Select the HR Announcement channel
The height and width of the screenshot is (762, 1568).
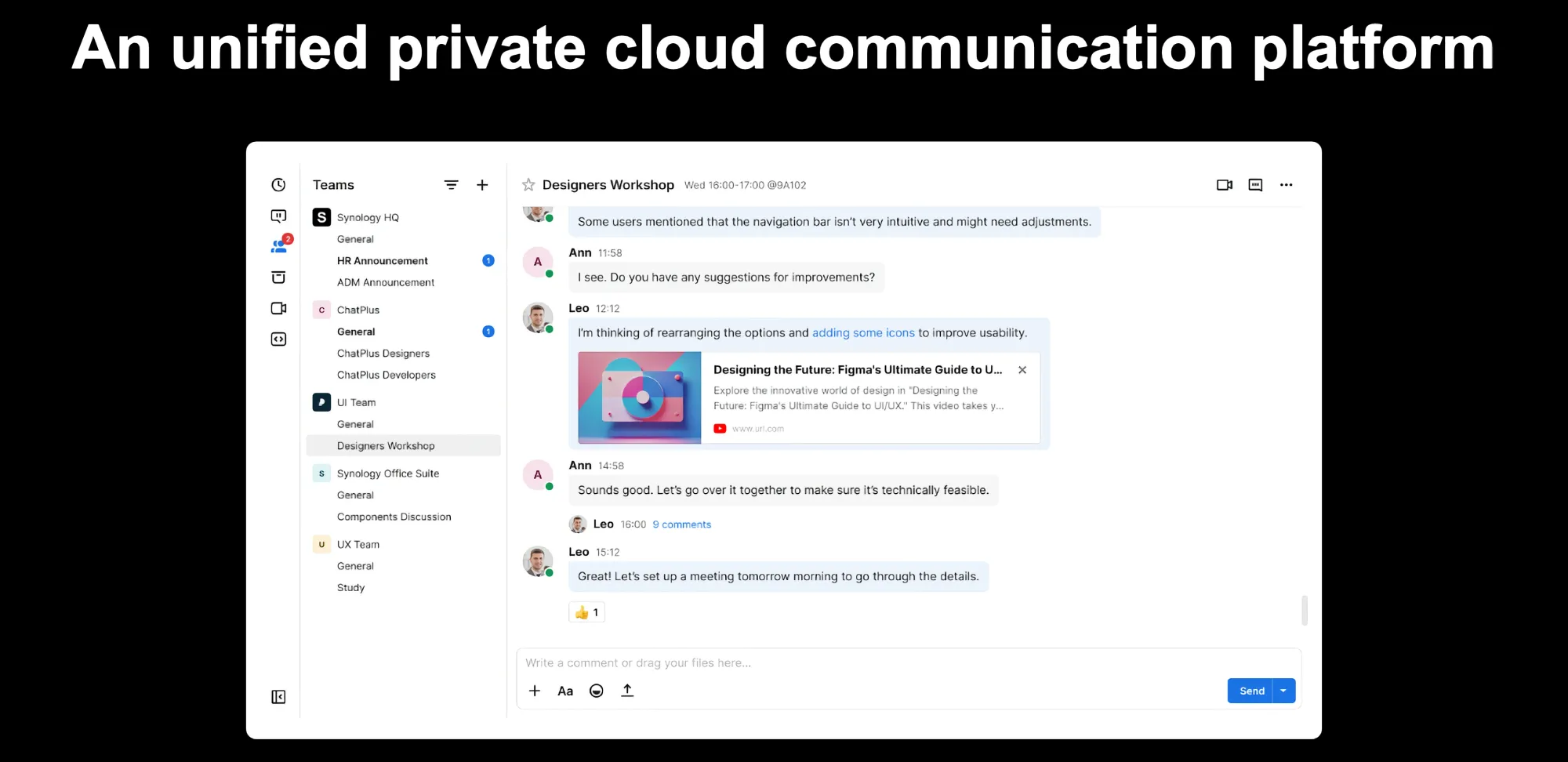[383, 261]
